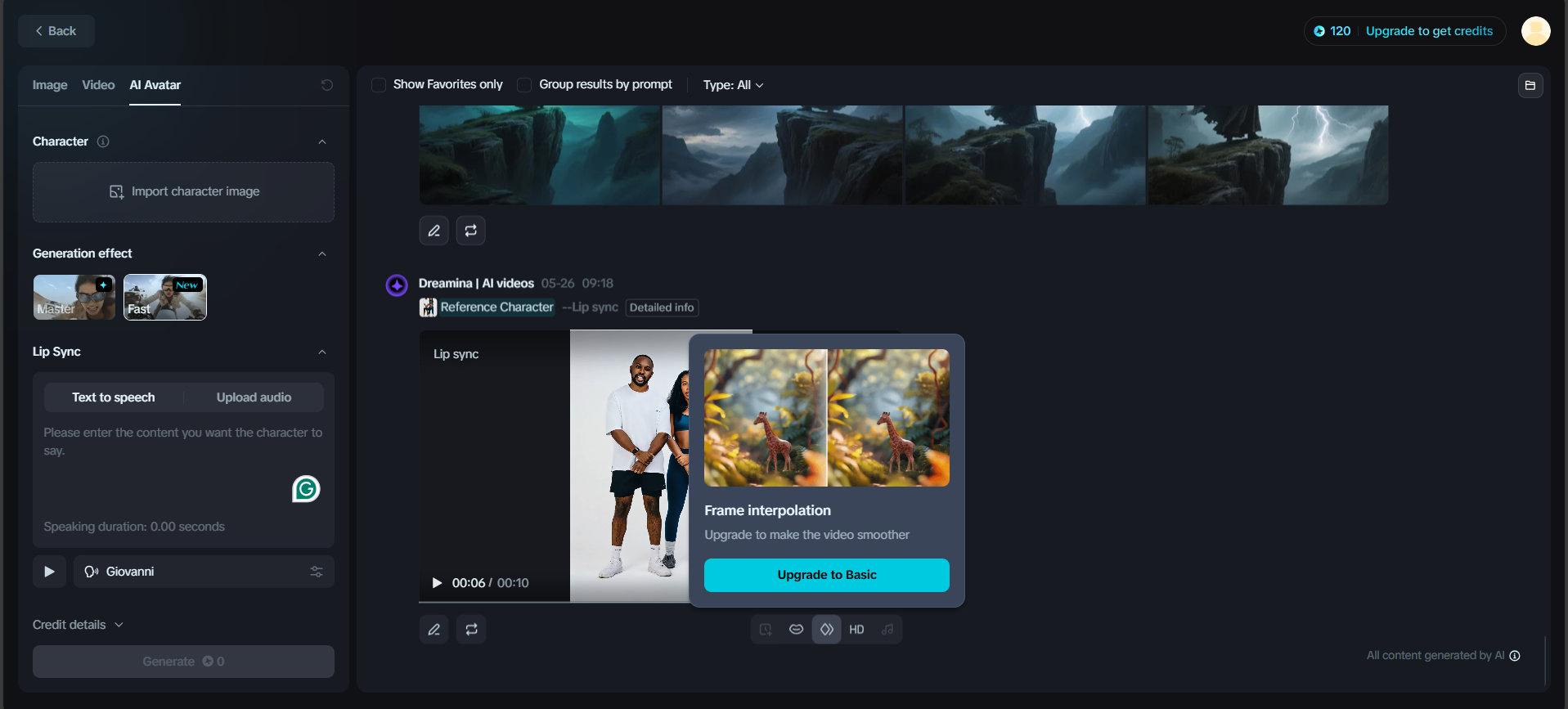Go Back to previous page
This screenshot has height=709, width=1568.
tap(56, 31)
